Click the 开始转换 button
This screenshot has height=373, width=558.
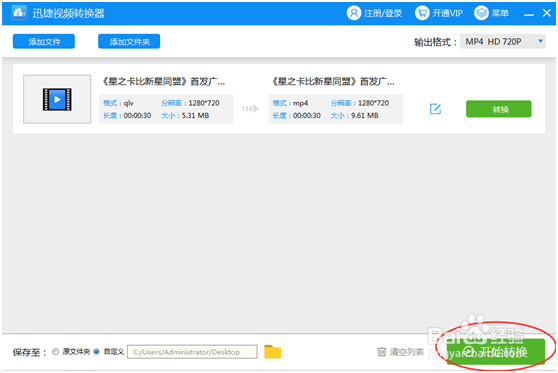pyautogui.click(x=496, y=352)
